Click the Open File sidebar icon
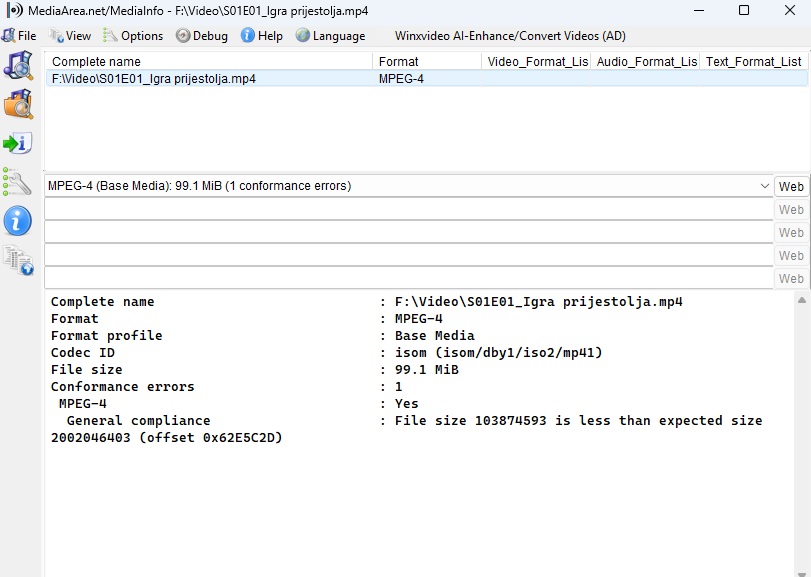 pos(18,65)
